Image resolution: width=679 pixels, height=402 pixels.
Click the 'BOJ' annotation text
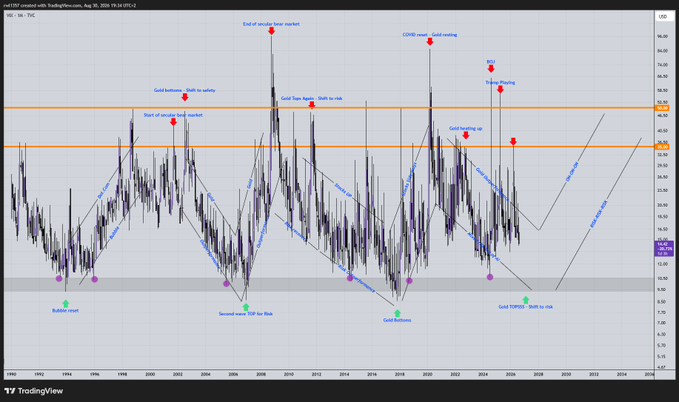(x=491, y=62)
